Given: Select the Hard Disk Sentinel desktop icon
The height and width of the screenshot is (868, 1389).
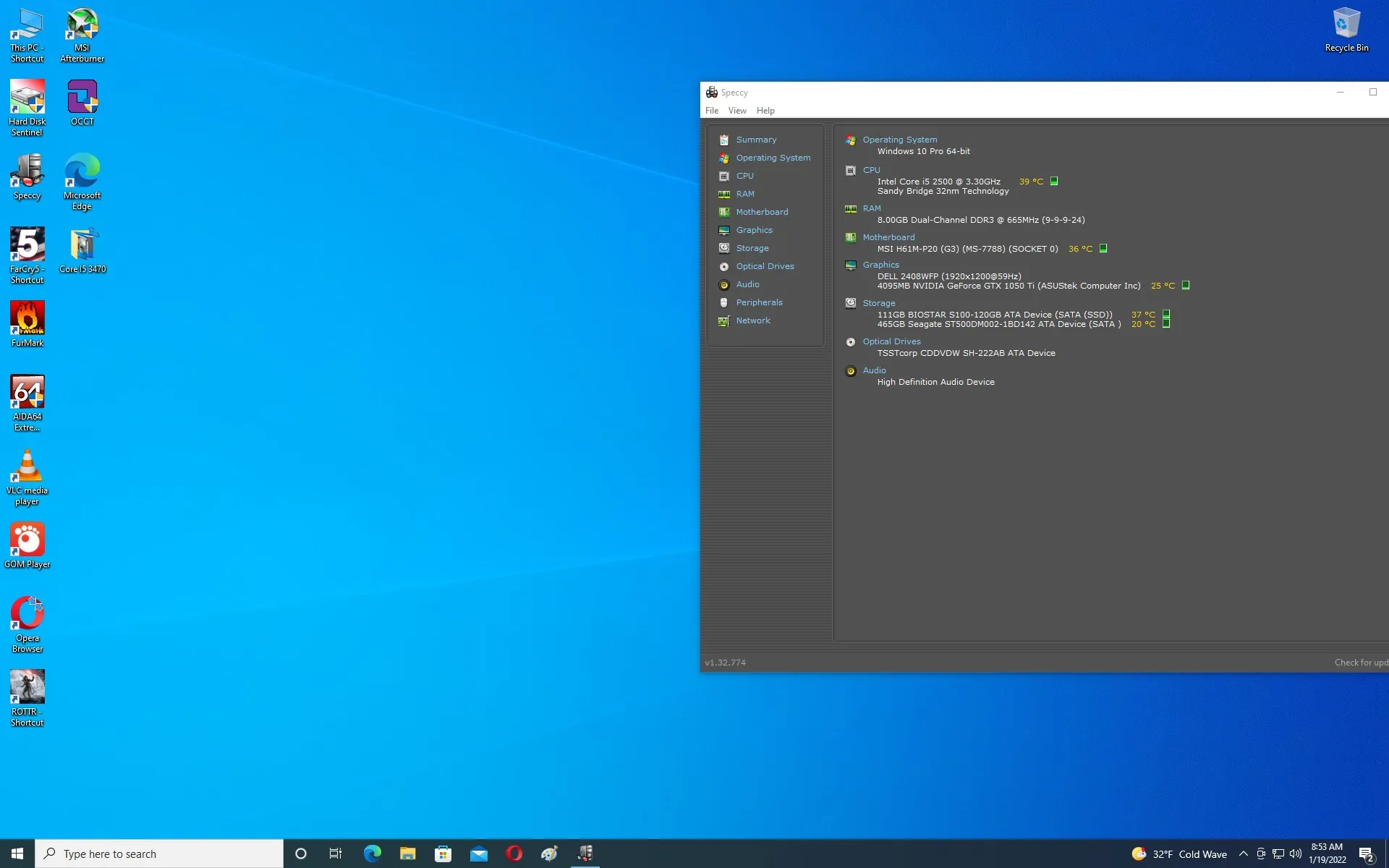Looking at the screenshot, I should point(27,108).
